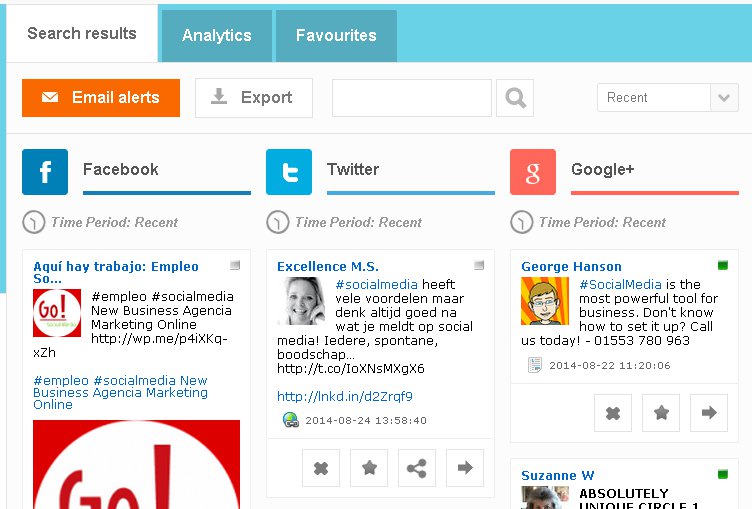Viewport: 752px width, 509px height.
Task: Click the Google+ logo icon
Action: click(x=533, y=172)
